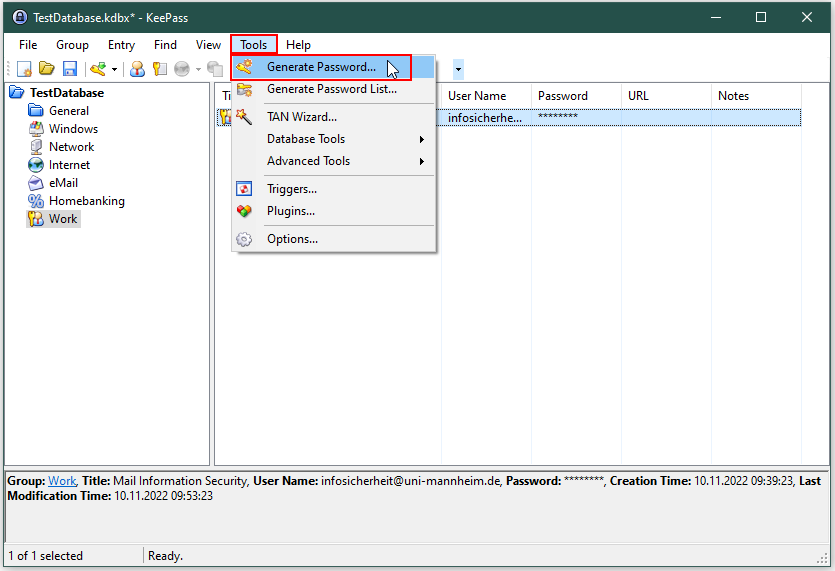The image size is (835, 571).
Task: Click the TAN Wizard wand icon
Action: 244,117
